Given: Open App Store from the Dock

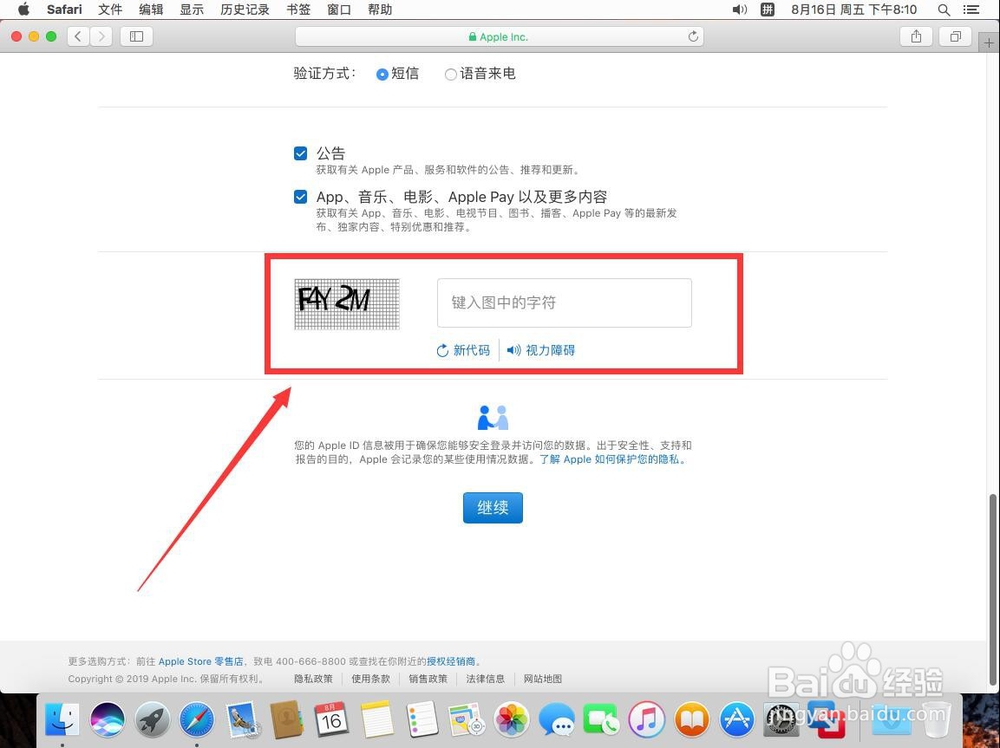Looking at the screenshot, I should 737,720.
